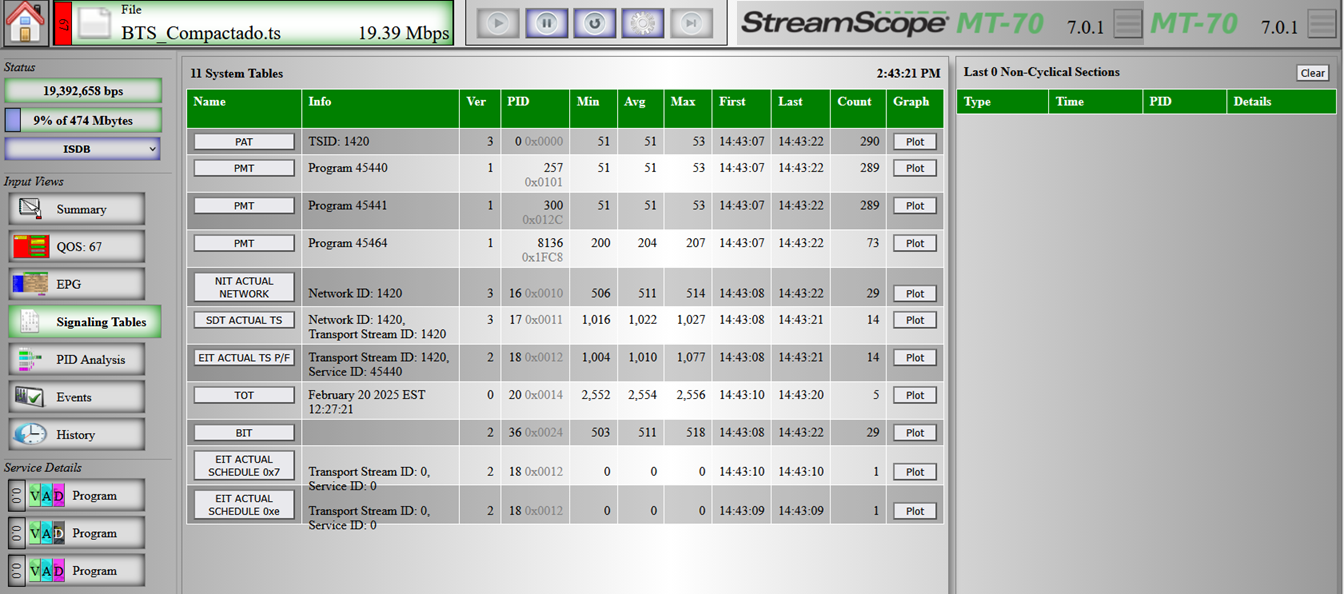Pause the stream playback
1344x594 pixels.
546,22
